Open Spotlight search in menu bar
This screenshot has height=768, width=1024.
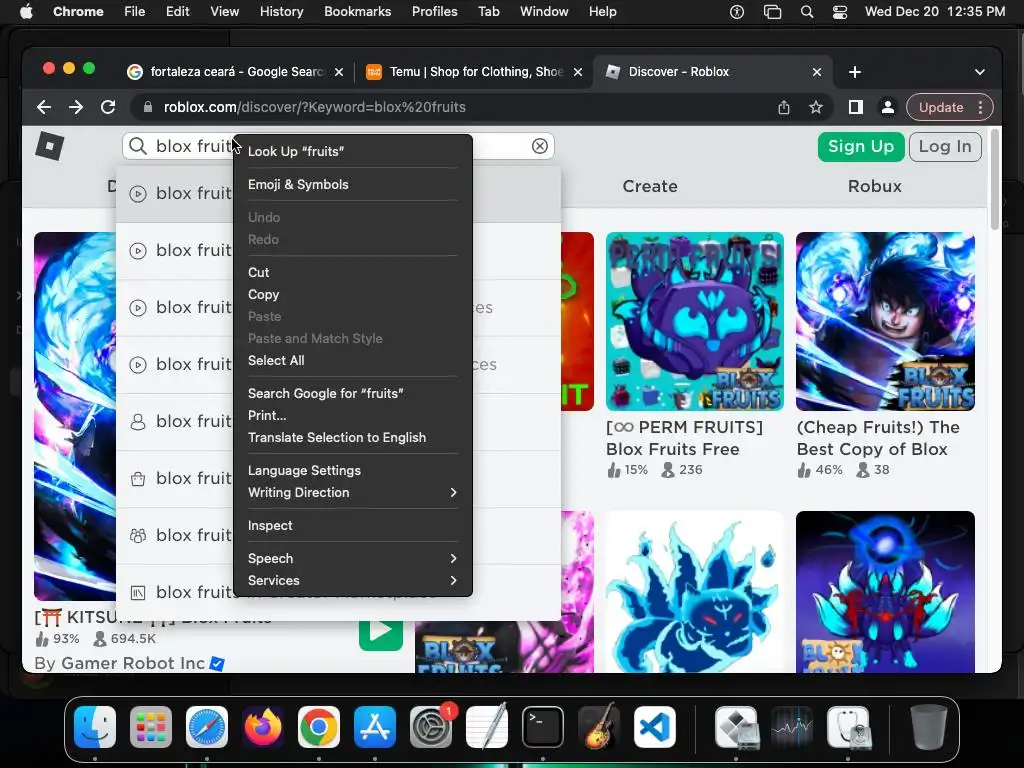coord(807,12)
